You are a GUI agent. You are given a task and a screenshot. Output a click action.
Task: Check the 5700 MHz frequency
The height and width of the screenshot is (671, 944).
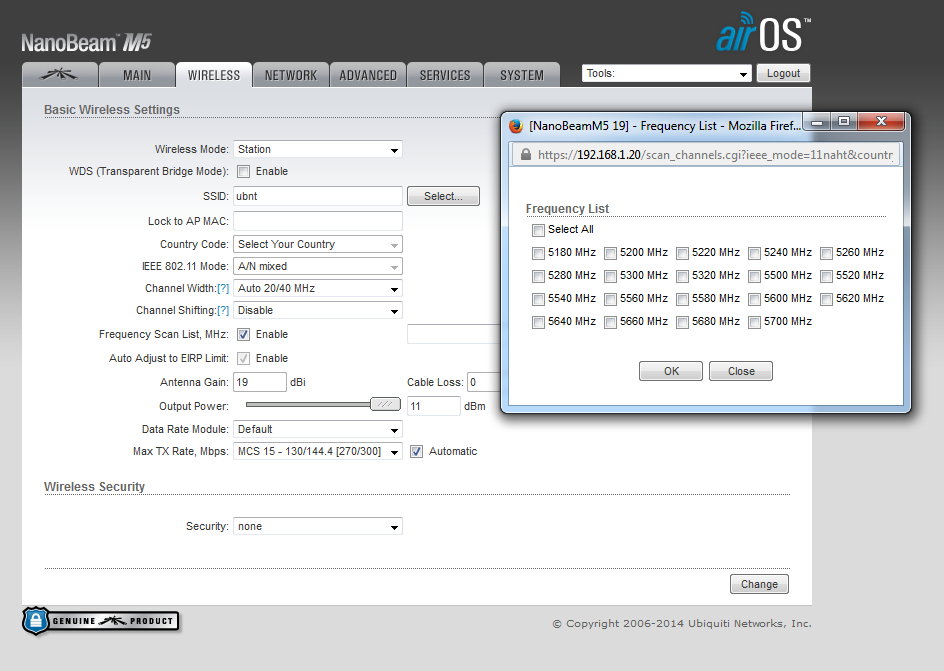[x=754, y=322]
